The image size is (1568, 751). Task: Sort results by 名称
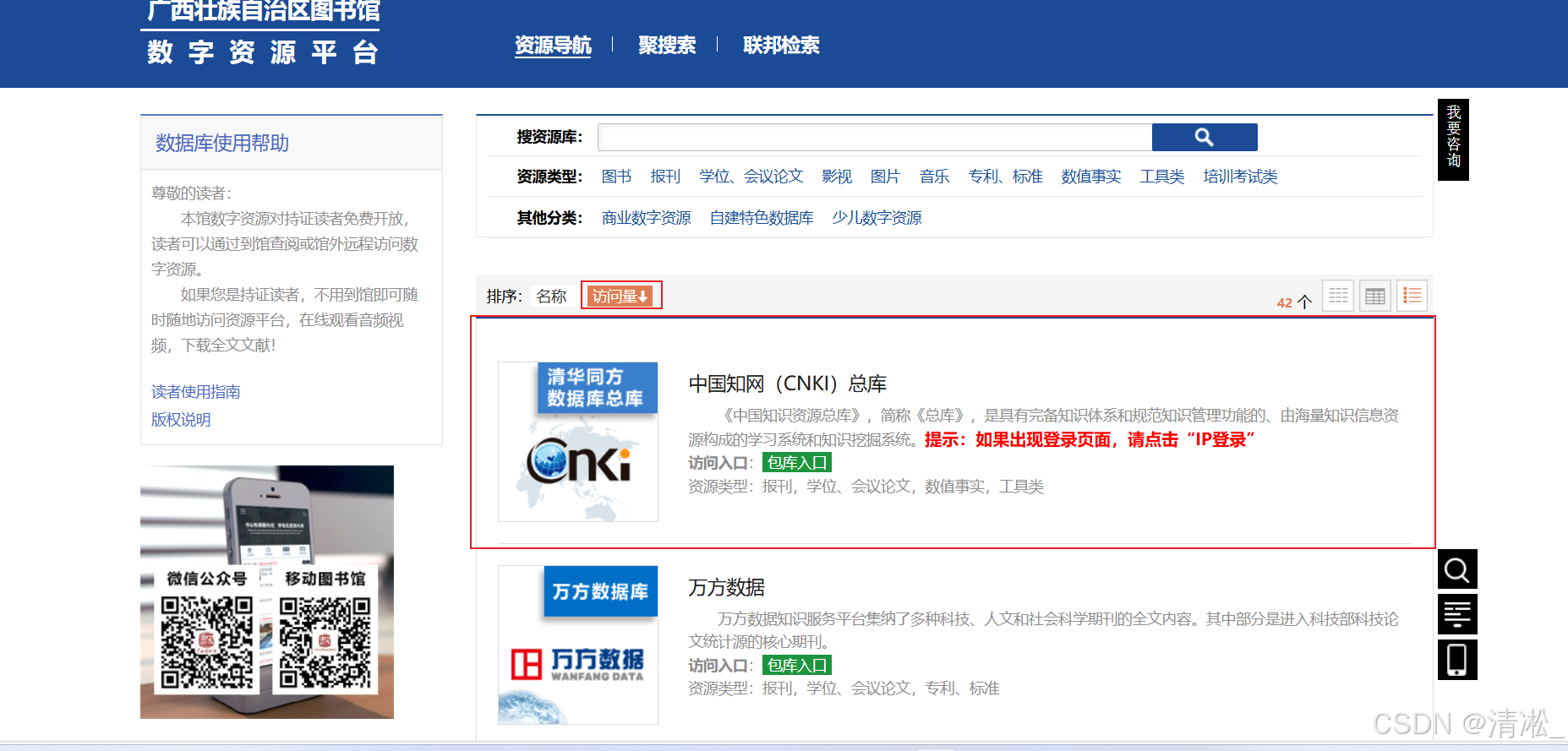(551, 297)
